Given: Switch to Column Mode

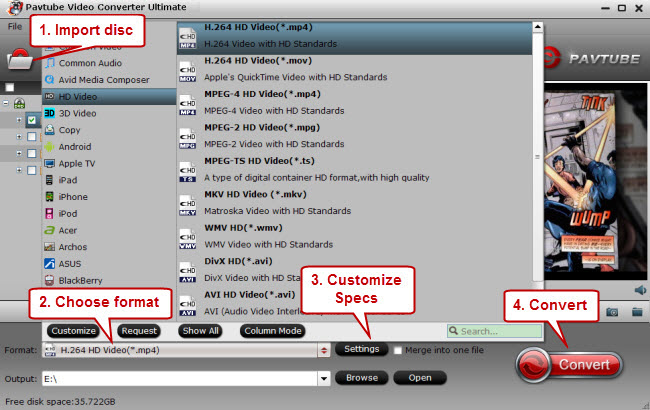Looking at the screenshot, I should click(273, 331).
